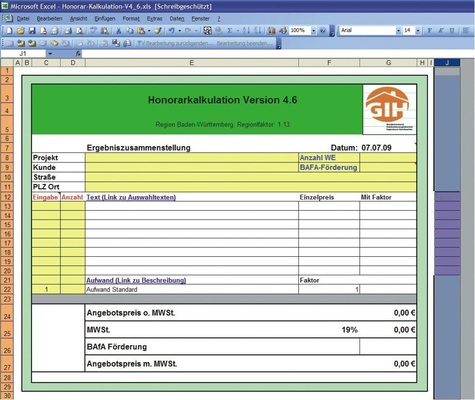Expand the Arial font name dropdown

pos(399,31)
